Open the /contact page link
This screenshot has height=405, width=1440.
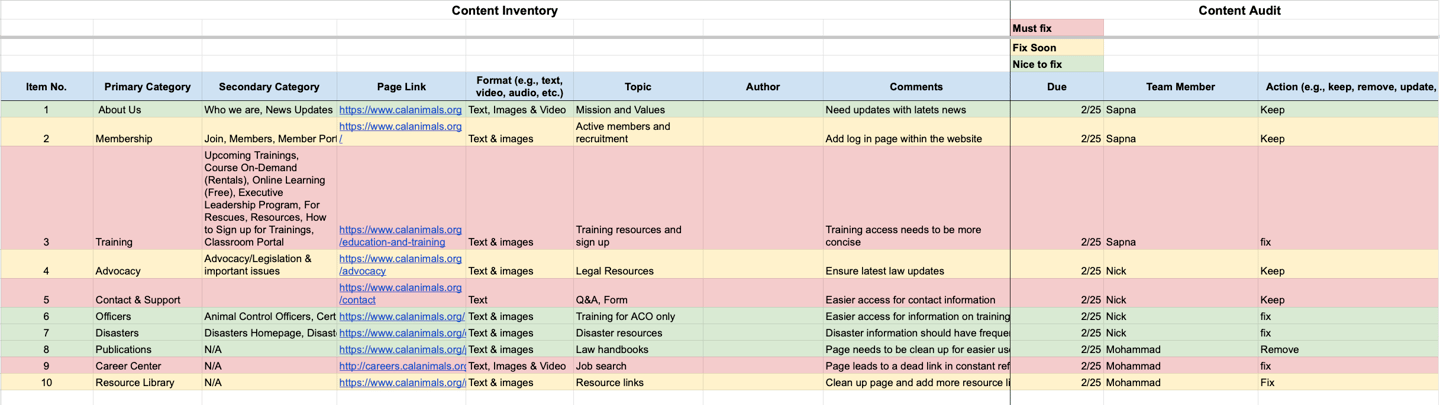400,294
